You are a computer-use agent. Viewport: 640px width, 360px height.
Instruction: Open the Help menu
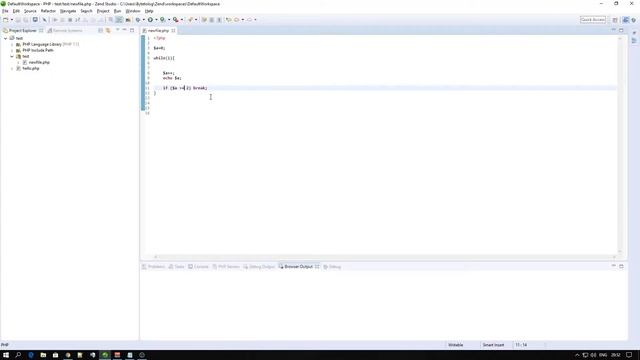(149, 11)
